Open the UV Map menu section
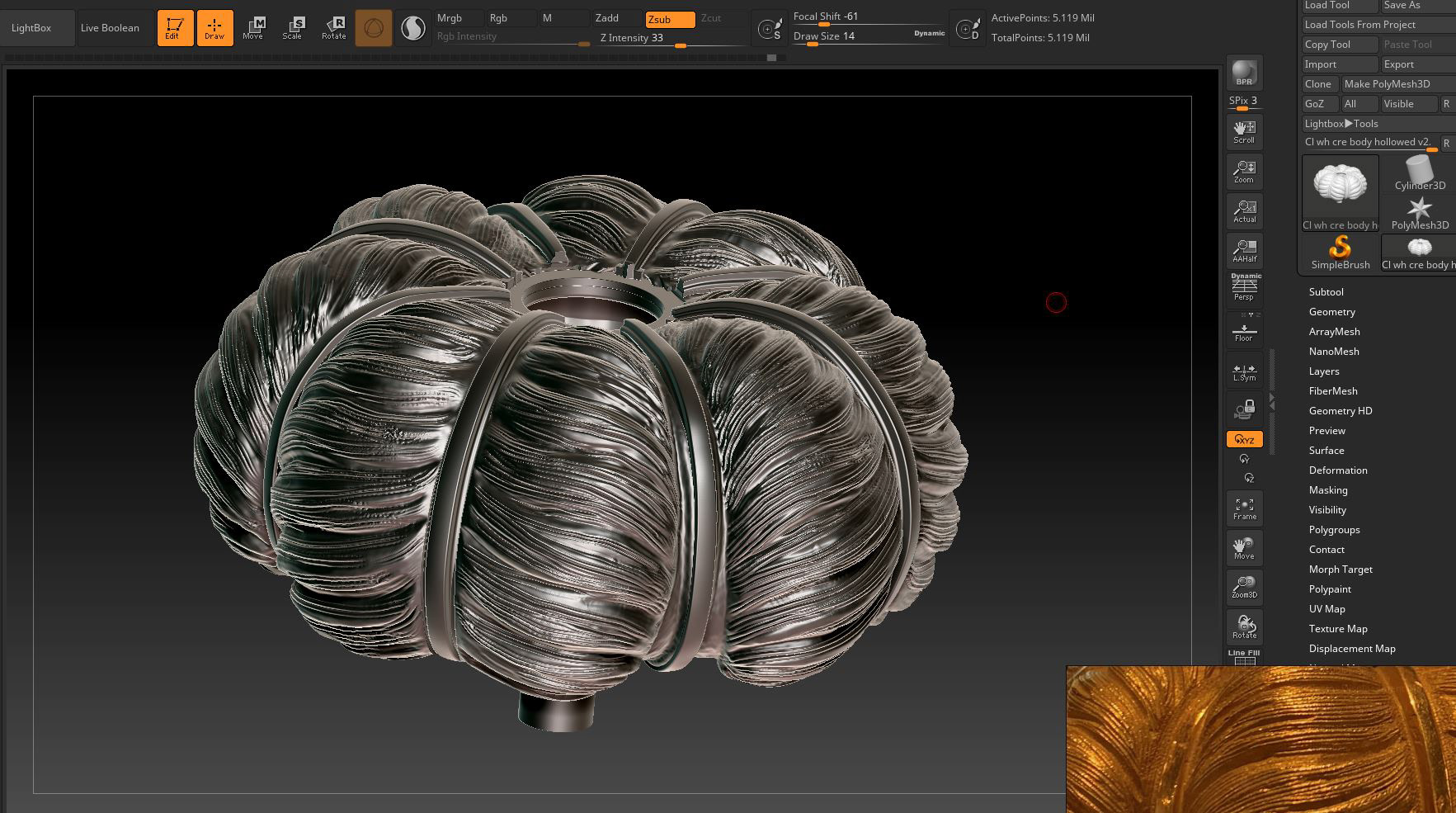 click(x=1326, y=609)
